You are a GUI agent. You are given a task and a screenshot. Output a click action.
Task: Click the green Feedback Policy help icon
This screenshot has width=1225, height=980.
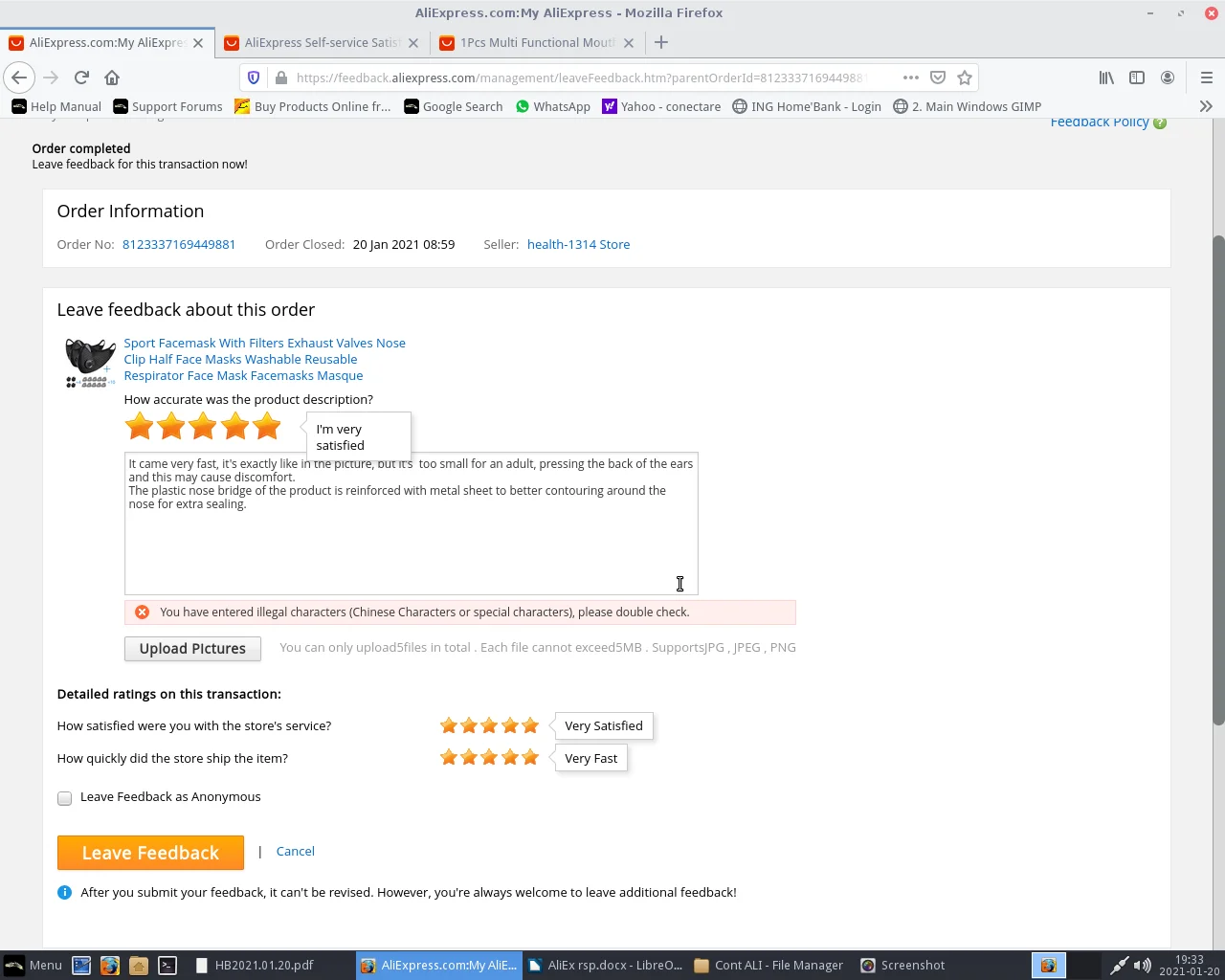click(1160, 122)
